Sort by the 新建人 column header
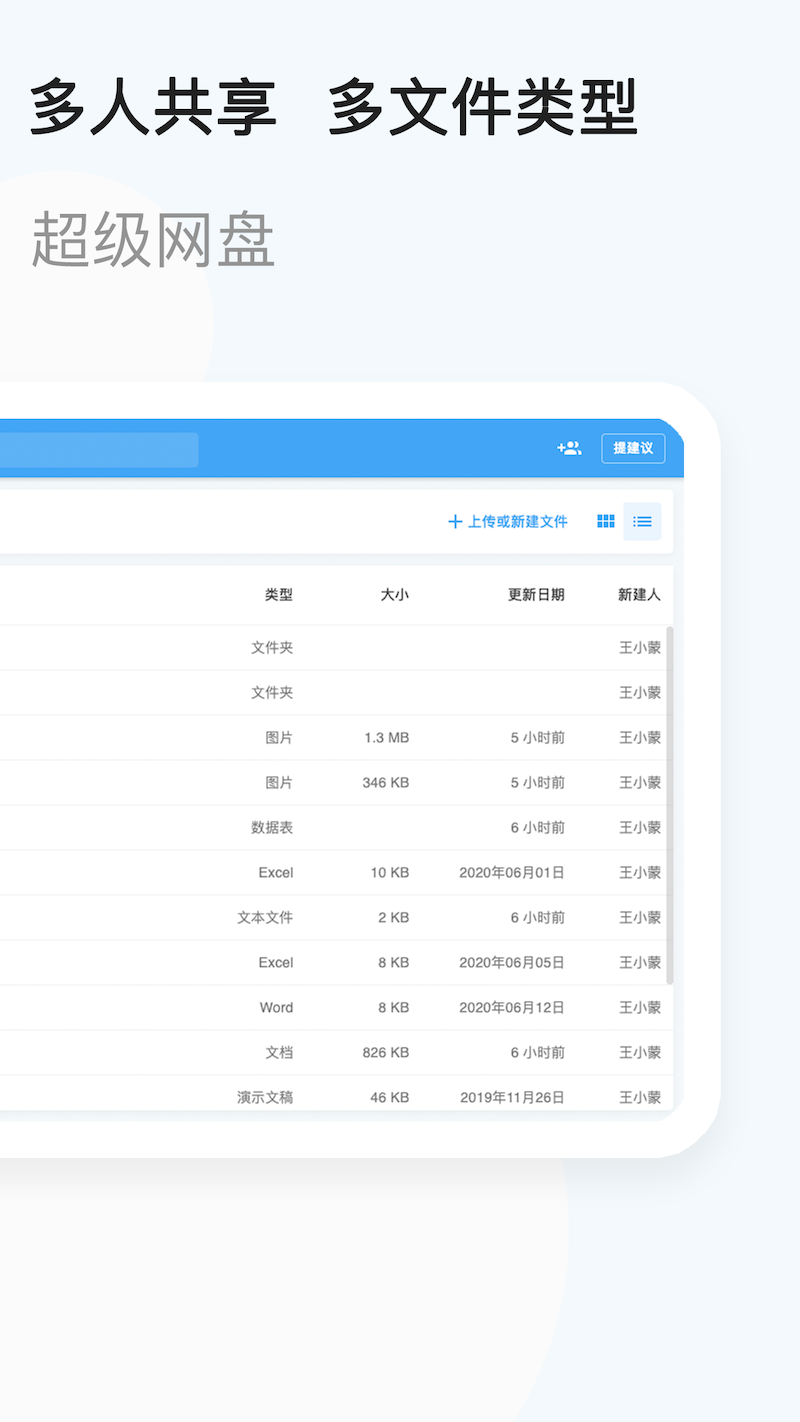800x1422 pixels. (x=639, y=595)
